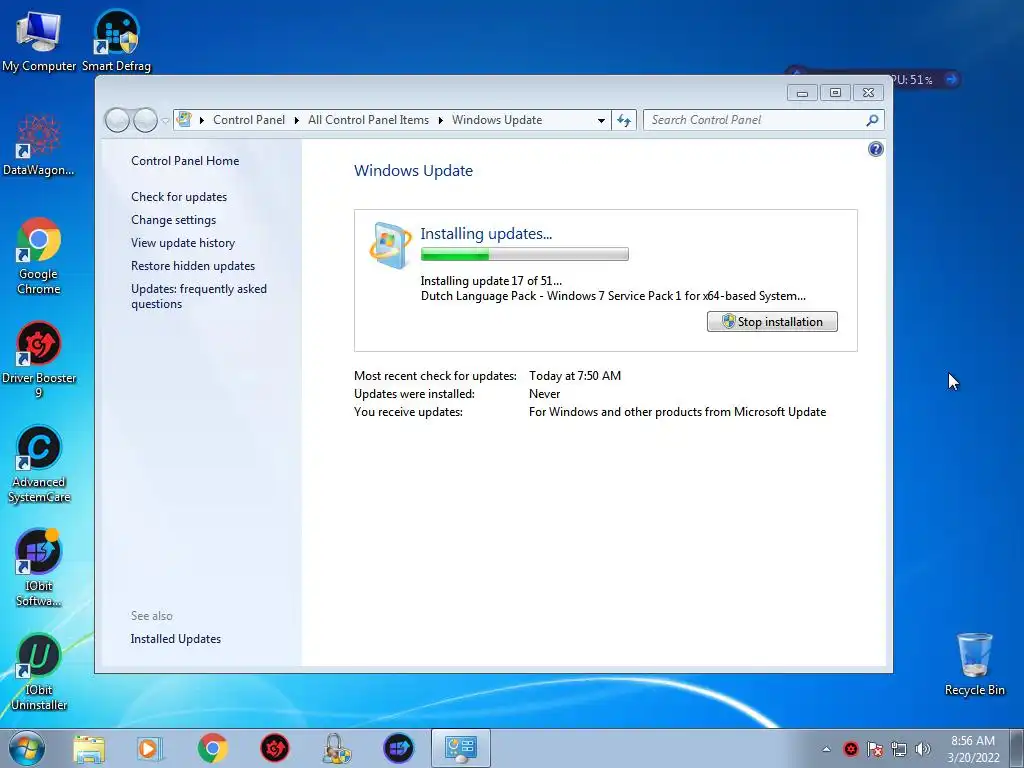The image size is (1024, 768).
Task: Click the 'Today at 7:50 AM' text
Action: [x=575, y=376]
